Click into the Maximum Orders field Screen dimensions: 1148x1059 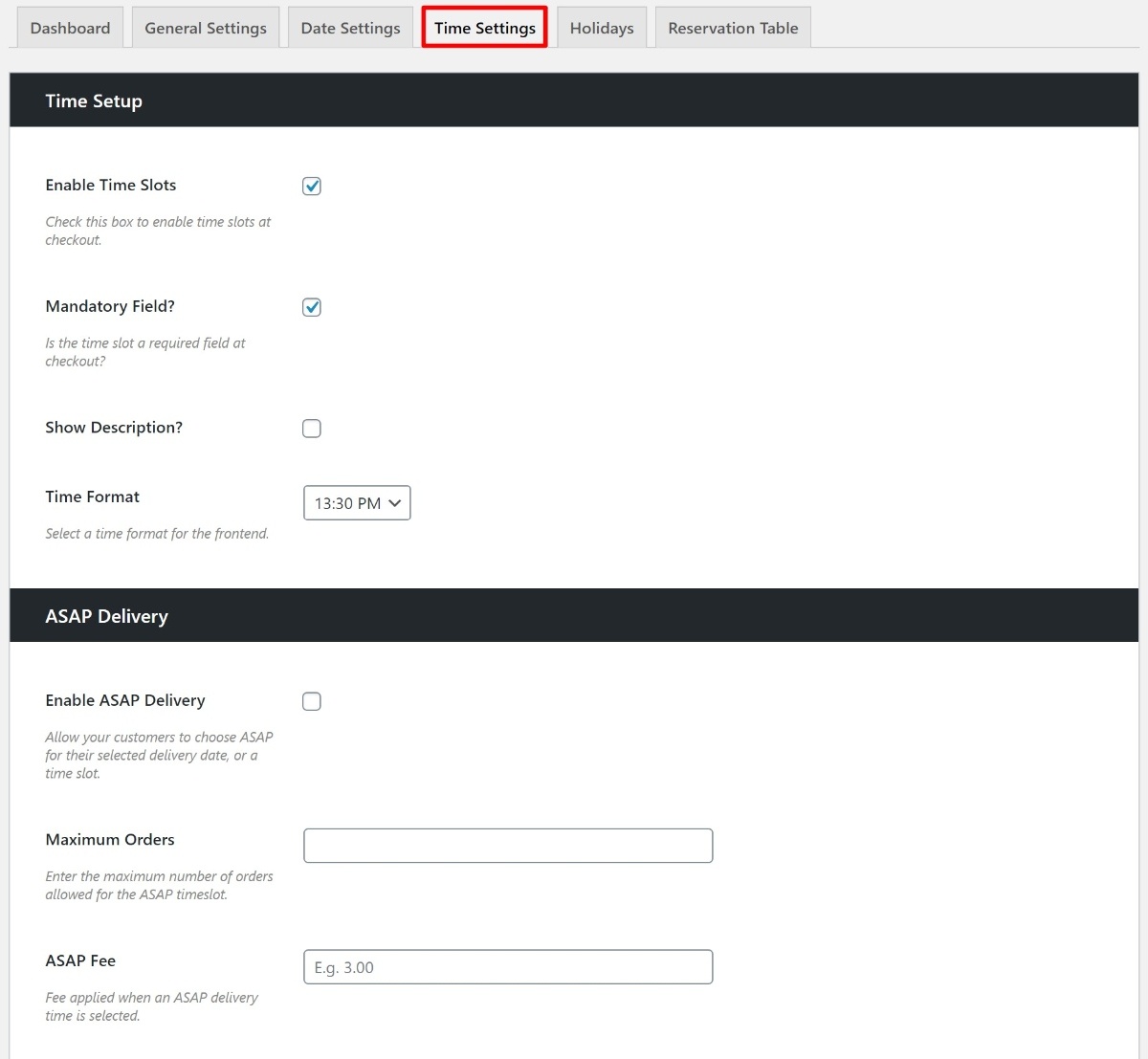pos(508,846)
